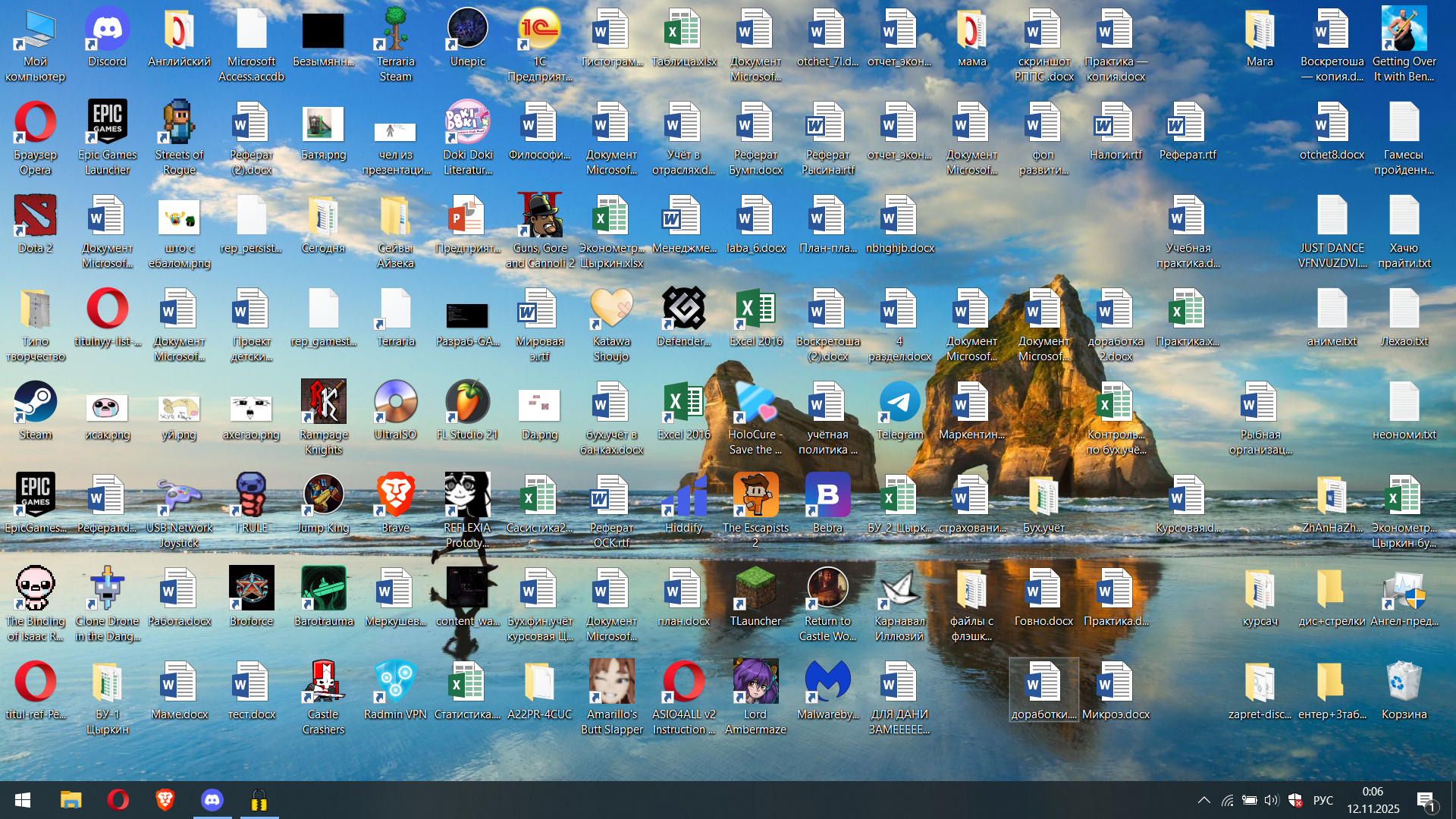Open Guns, Gore and Cannoli 2
1456x819 pixels.
click(x=540, y=232)
